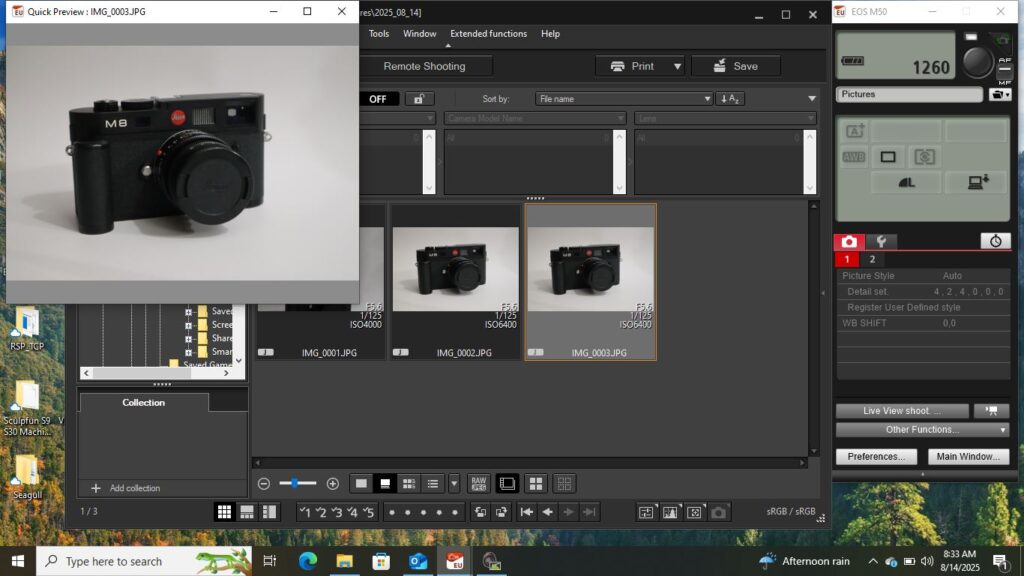
Task: Toggle the filter OFF switch
Action: (378, 99)
